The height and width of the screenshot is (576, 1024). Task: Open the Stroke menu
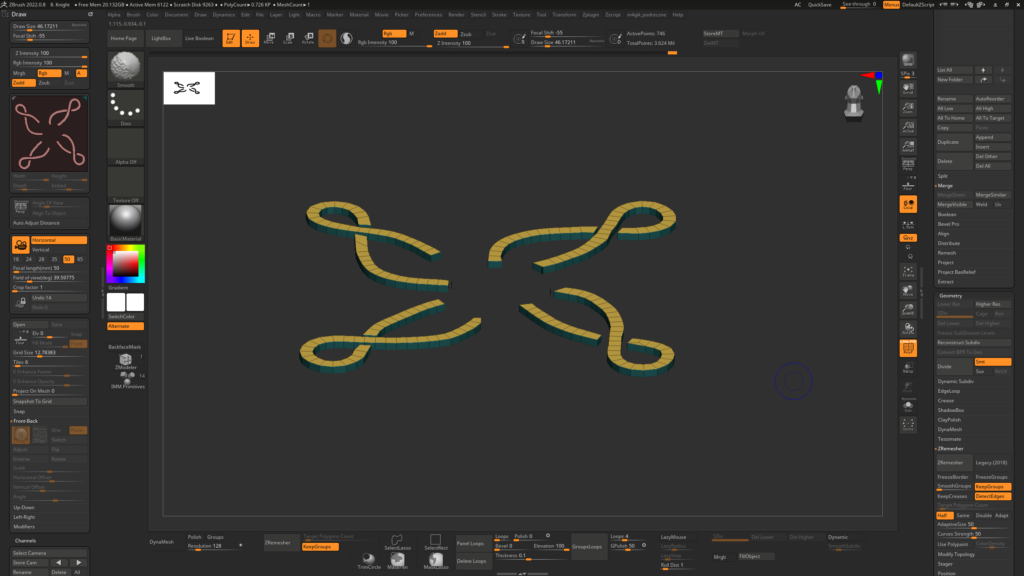click(499, 15)
